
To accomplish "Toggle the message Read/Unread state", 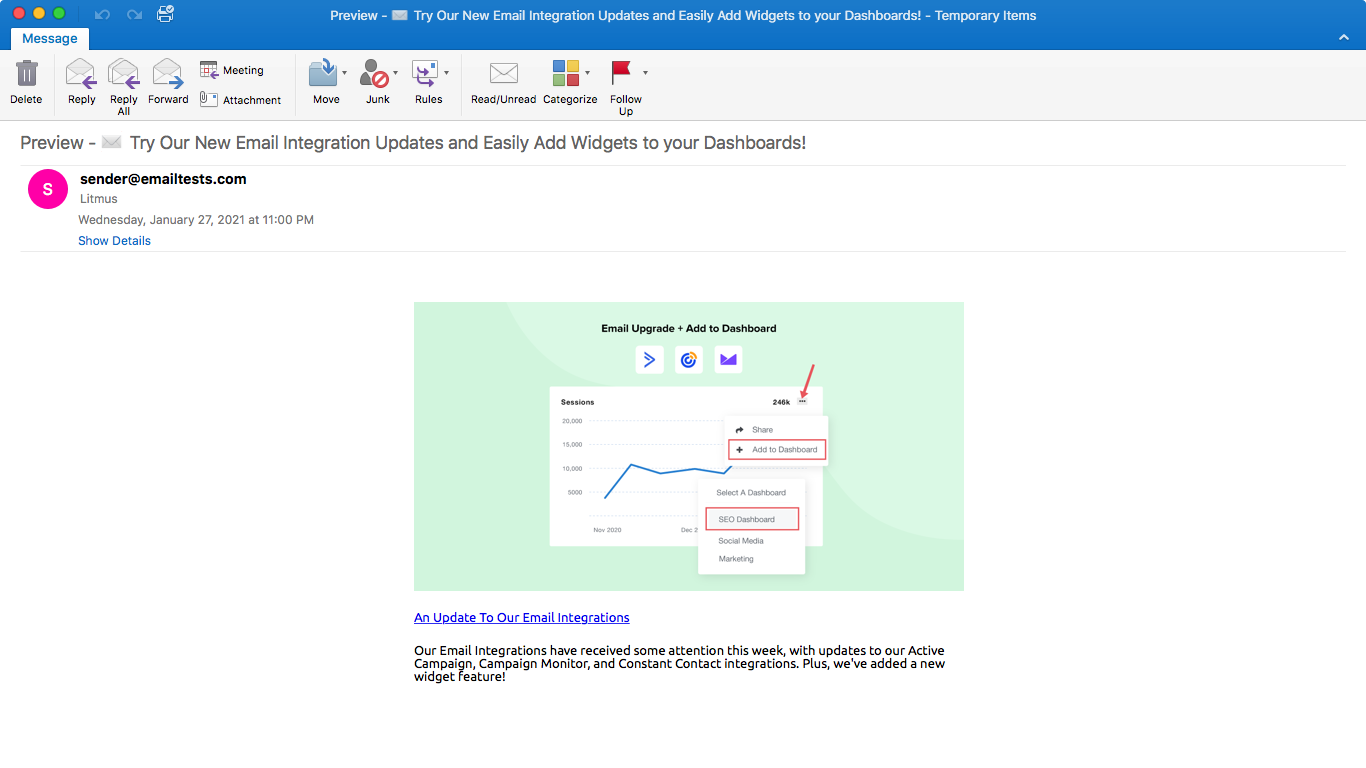I will (502, 82).
